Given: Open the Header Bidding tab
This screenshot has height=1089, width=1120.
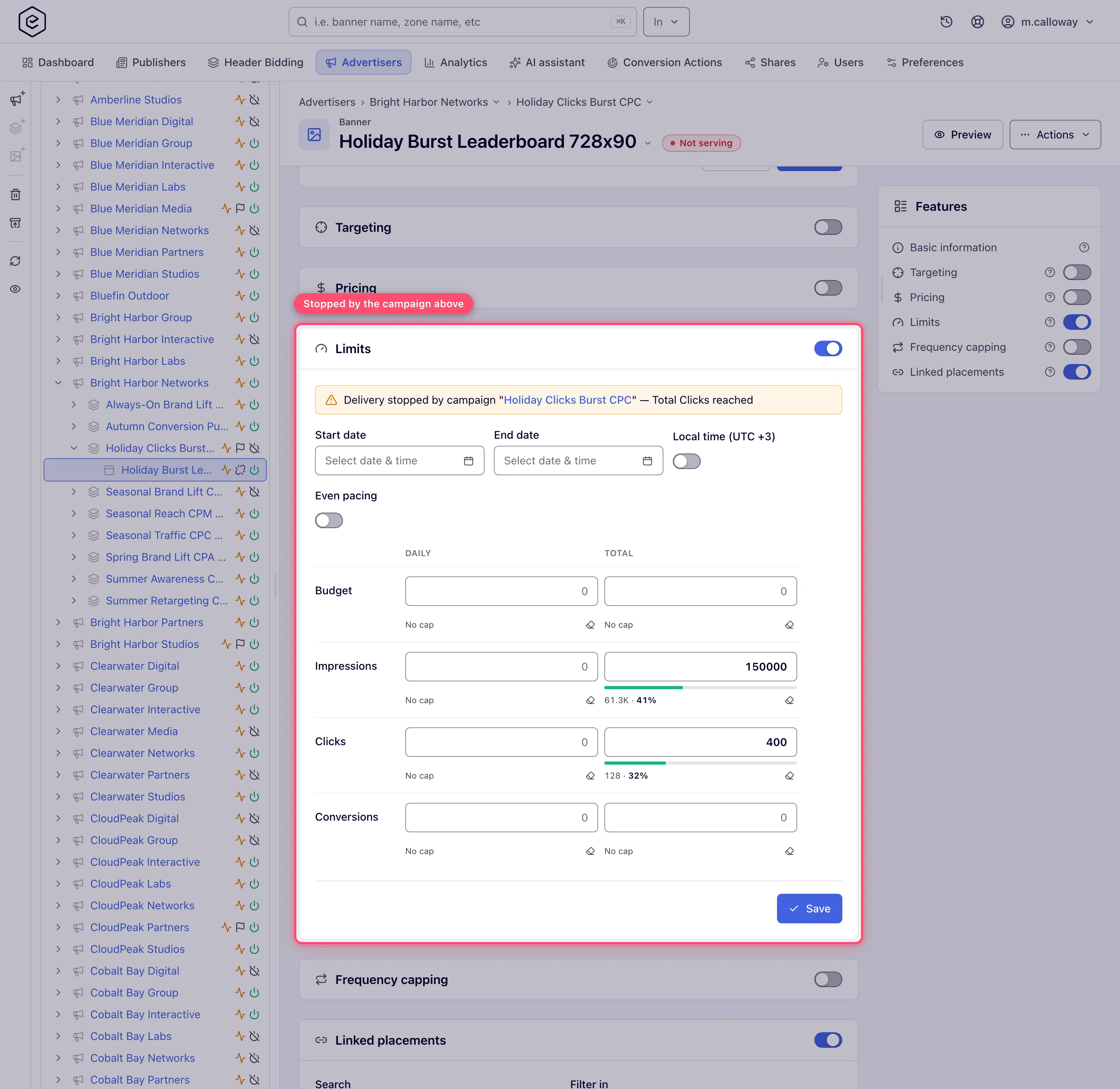Looking at the screenshot, I should pyautogui.click(x=255, y=62).
